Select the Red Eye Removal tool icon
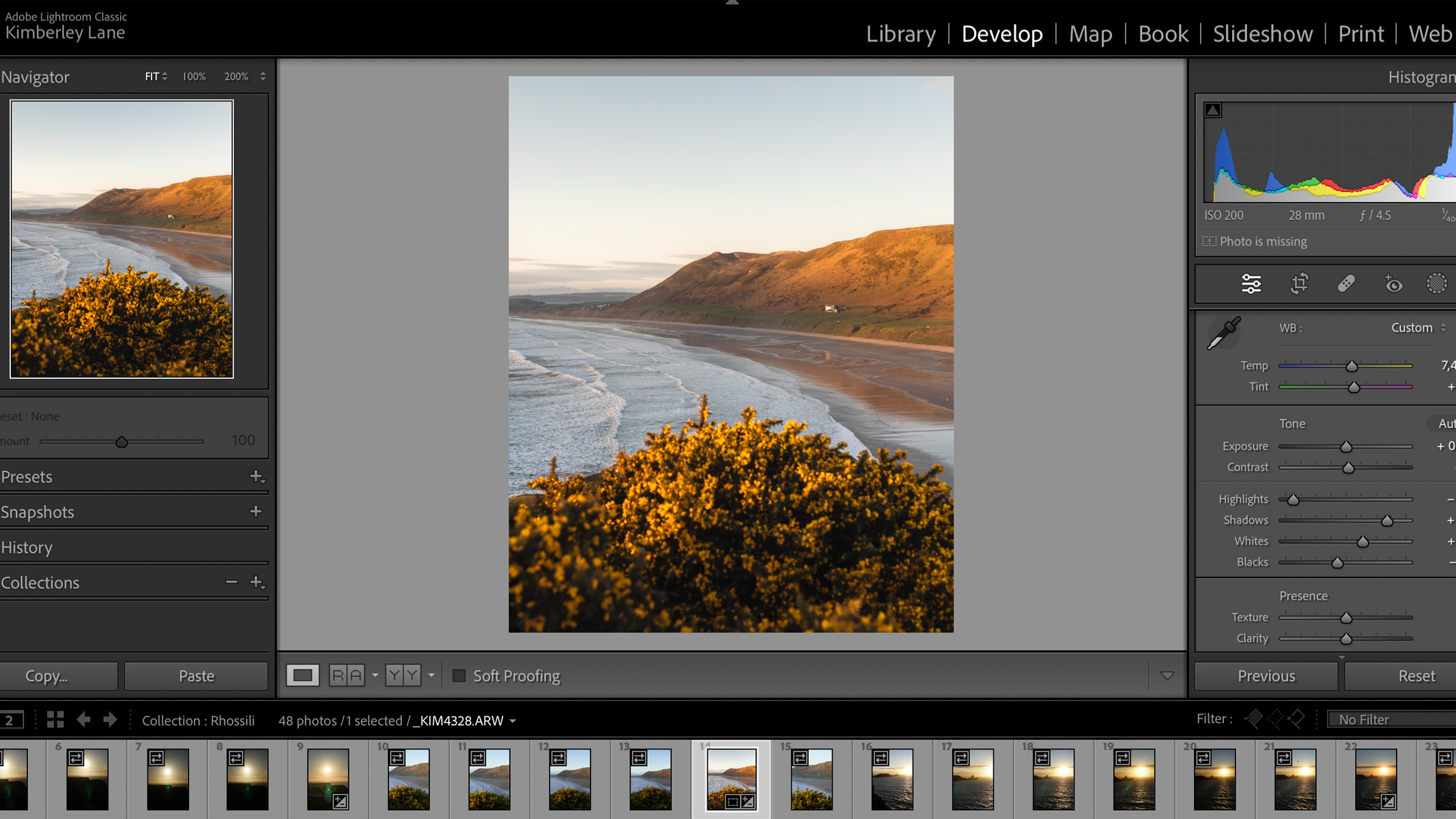 (1393, 284)
